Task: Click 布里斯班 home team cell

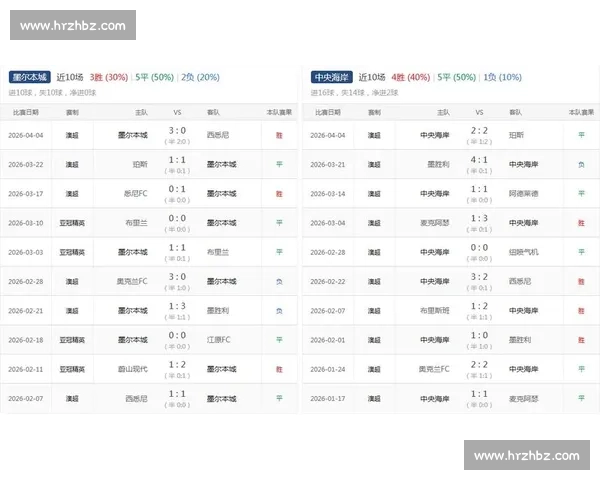Action: [x=434, y=311]
